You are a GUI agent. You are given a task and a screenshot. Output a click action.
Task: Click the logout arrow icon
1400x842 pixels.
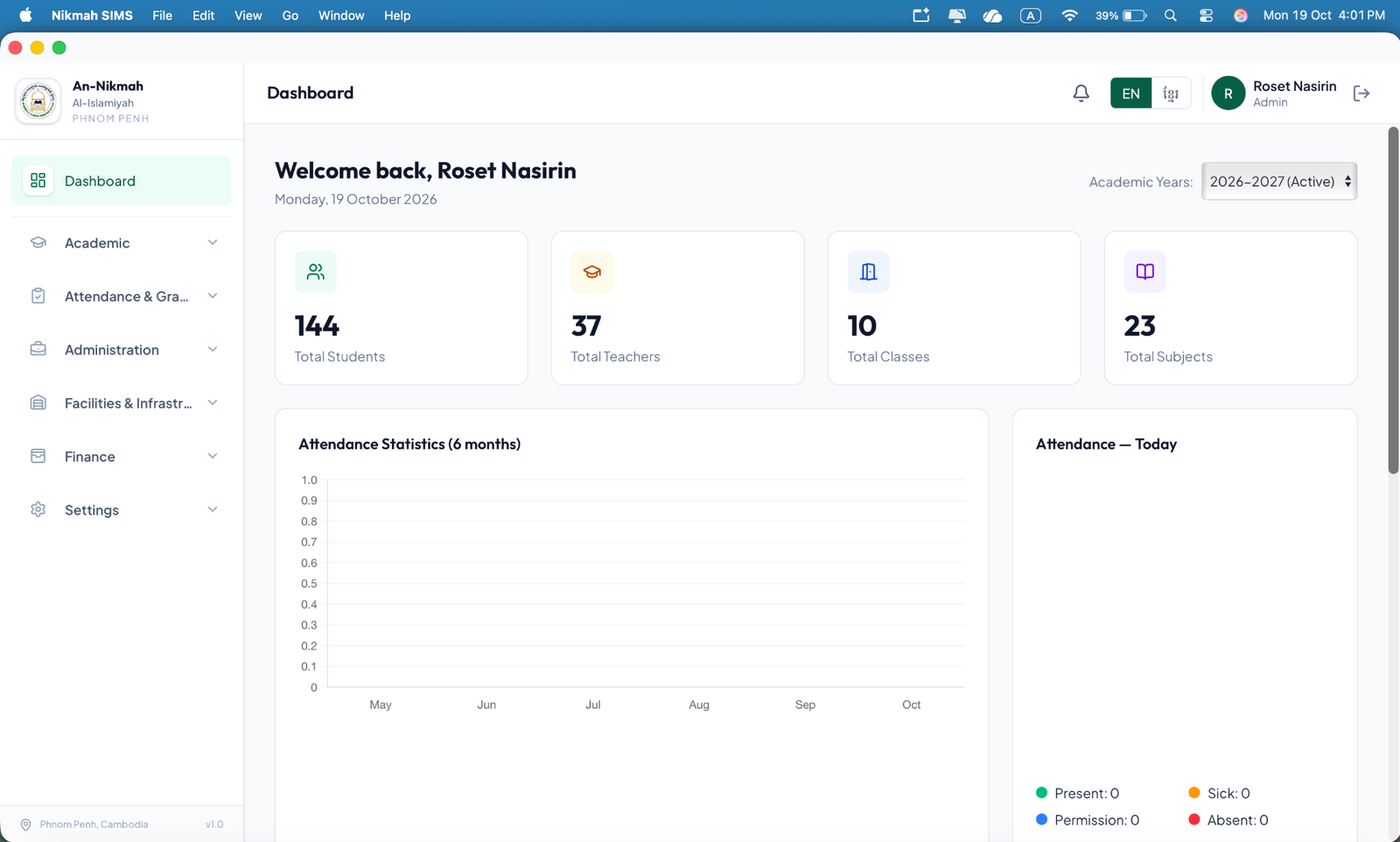pos(1361,93)
